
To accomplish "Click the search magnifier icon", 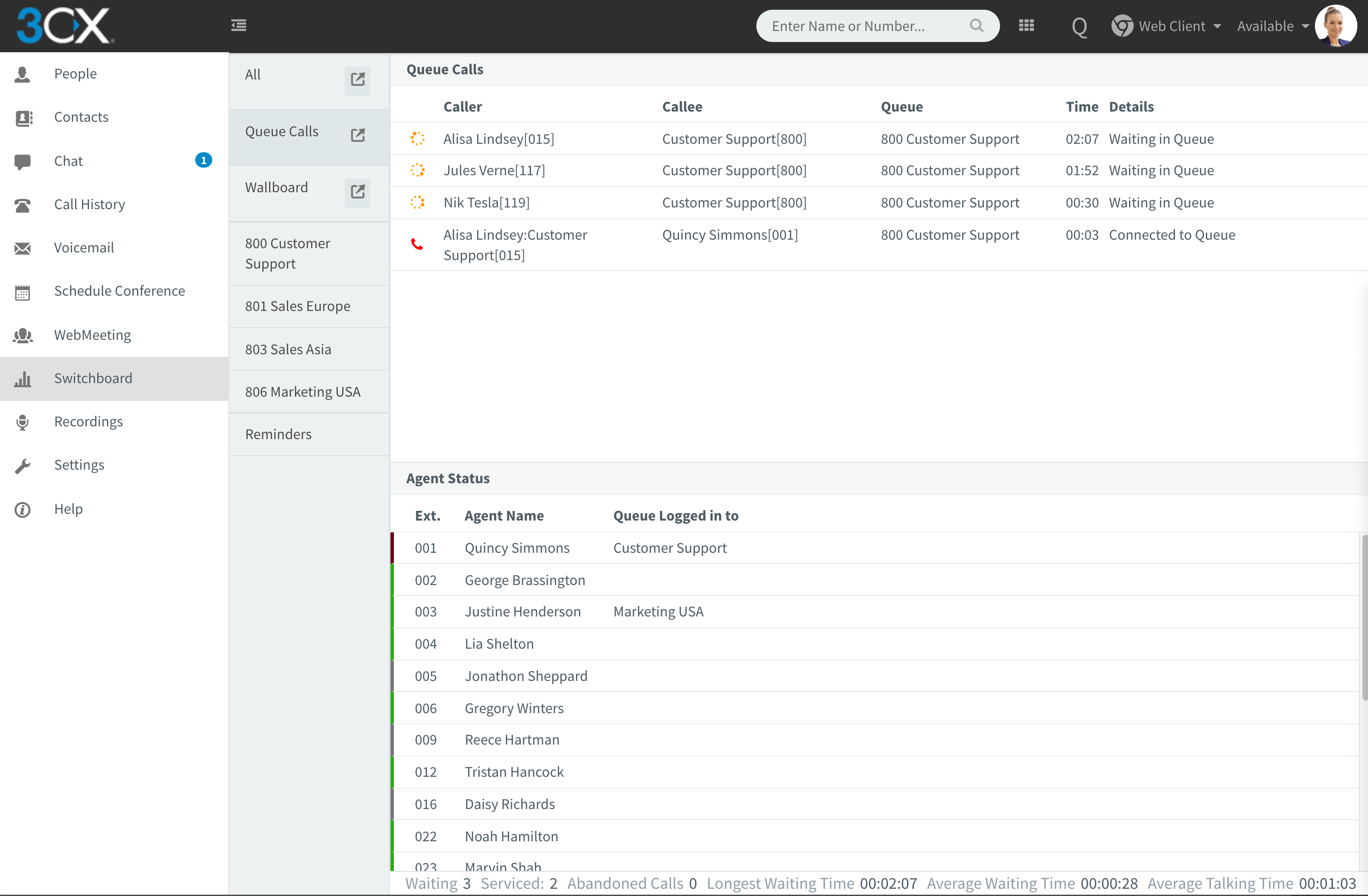I will 976,25.
